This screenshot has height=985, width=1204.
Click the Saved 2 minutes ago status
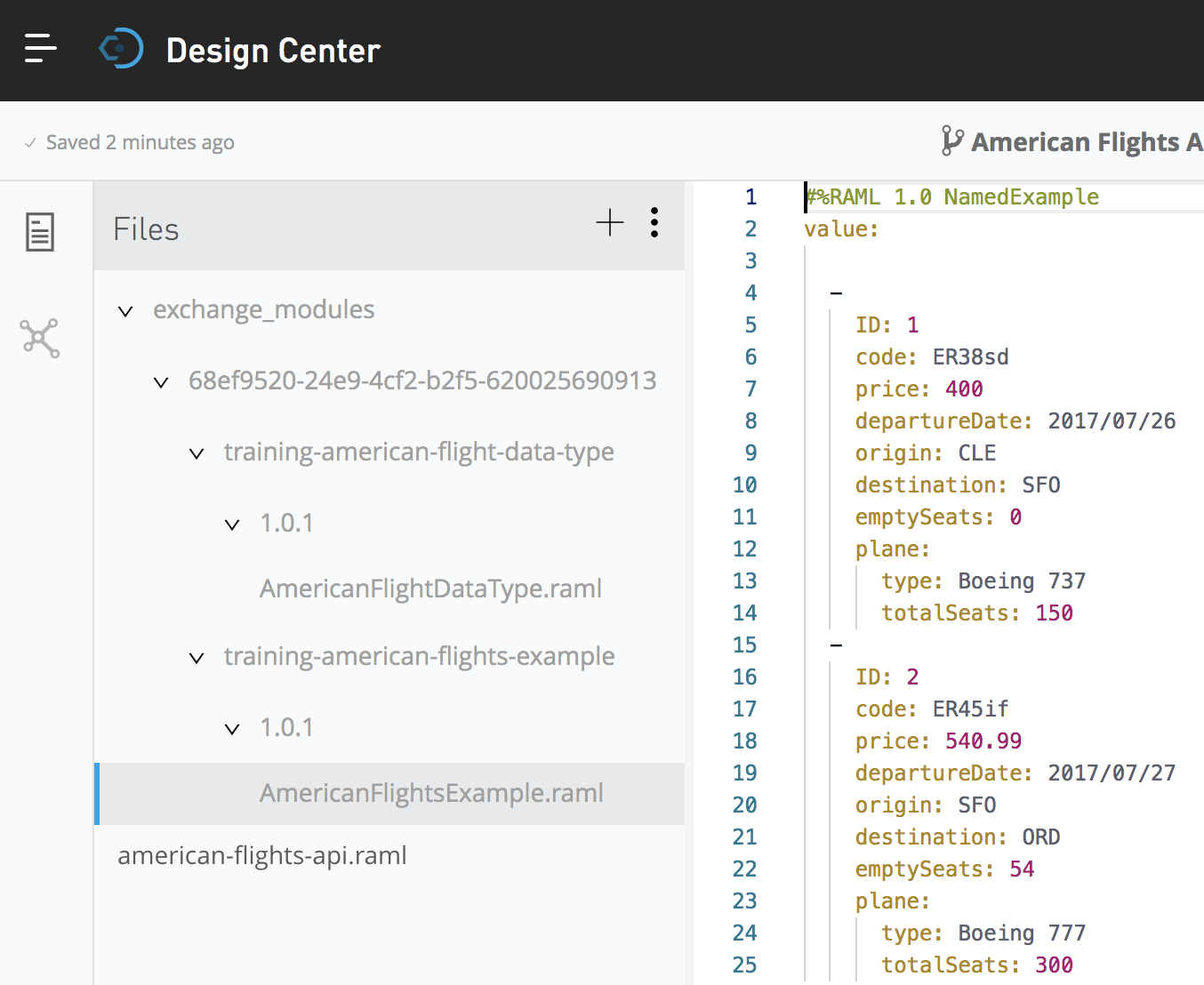point(140,142)
